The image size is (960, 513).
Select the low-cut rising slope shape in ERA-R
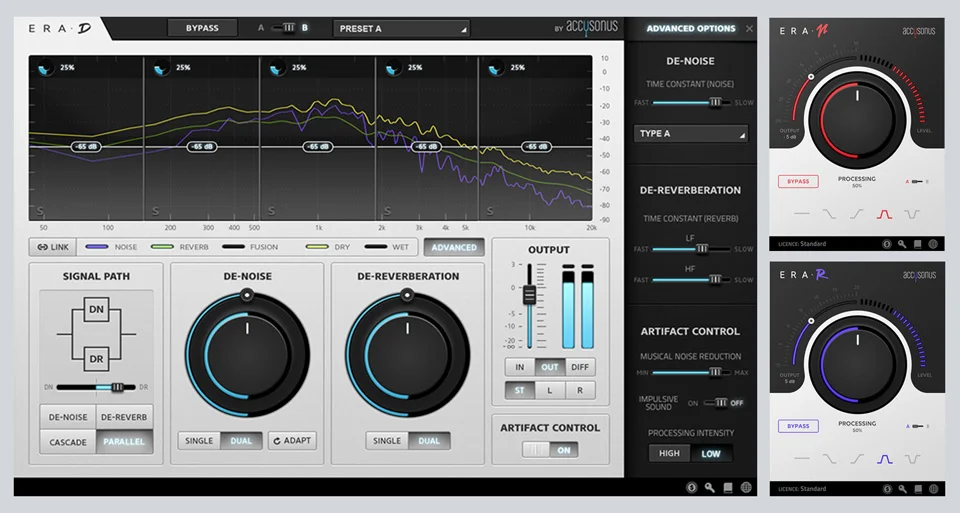click(x=856, y=459)
